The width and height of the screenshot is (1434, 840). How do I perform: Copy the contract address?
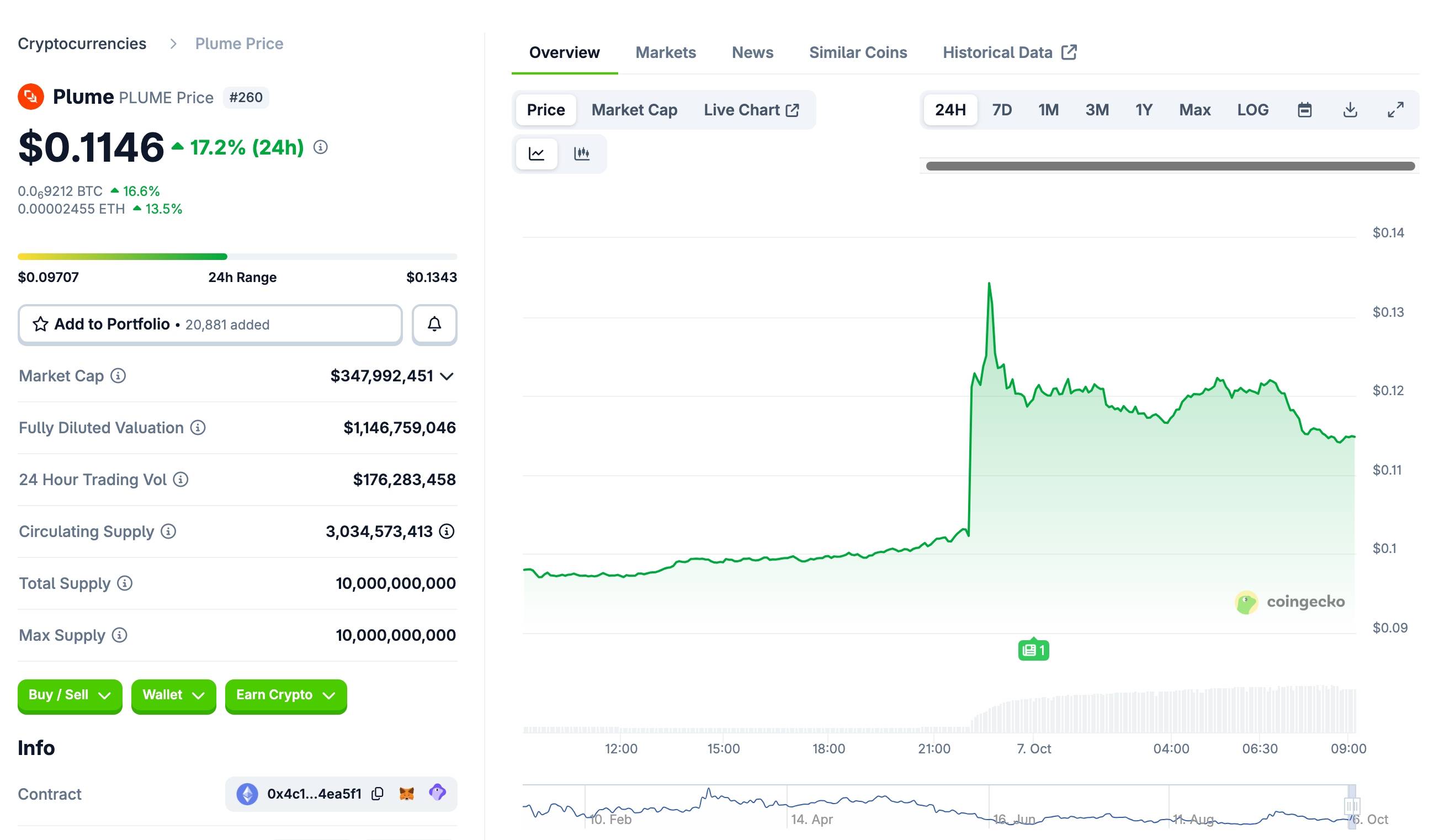click(x=378, y=793)
